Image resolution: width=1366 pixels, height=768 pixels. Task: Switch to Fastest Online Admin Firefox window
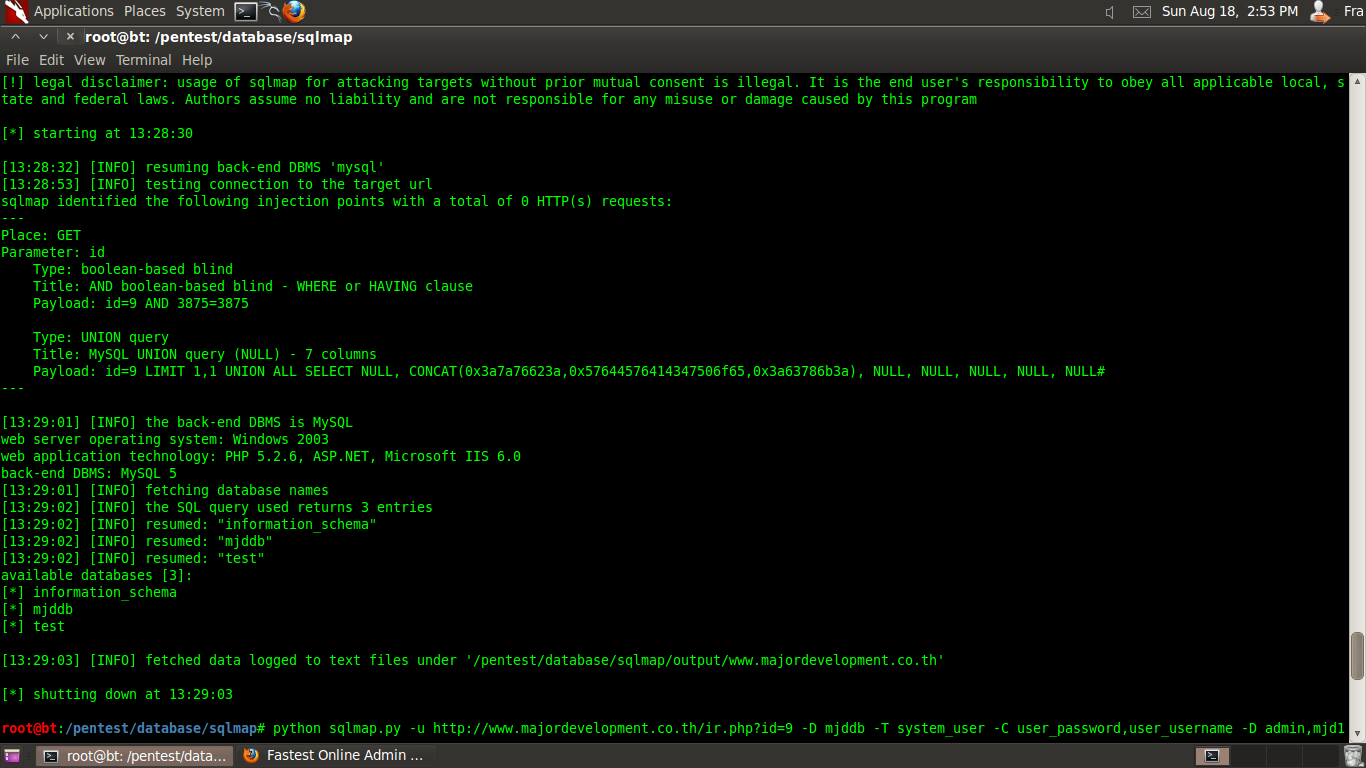(x=335, y=756)
